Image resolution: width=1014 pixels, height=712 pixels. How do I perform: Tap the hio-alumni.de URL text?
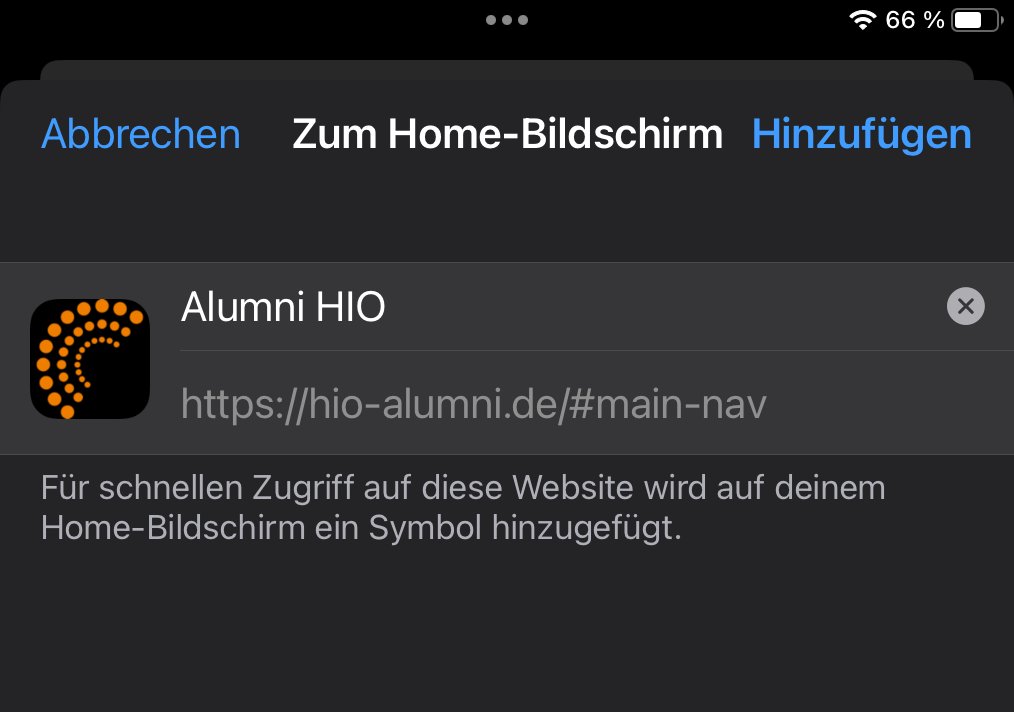click(x=473, y=404)
